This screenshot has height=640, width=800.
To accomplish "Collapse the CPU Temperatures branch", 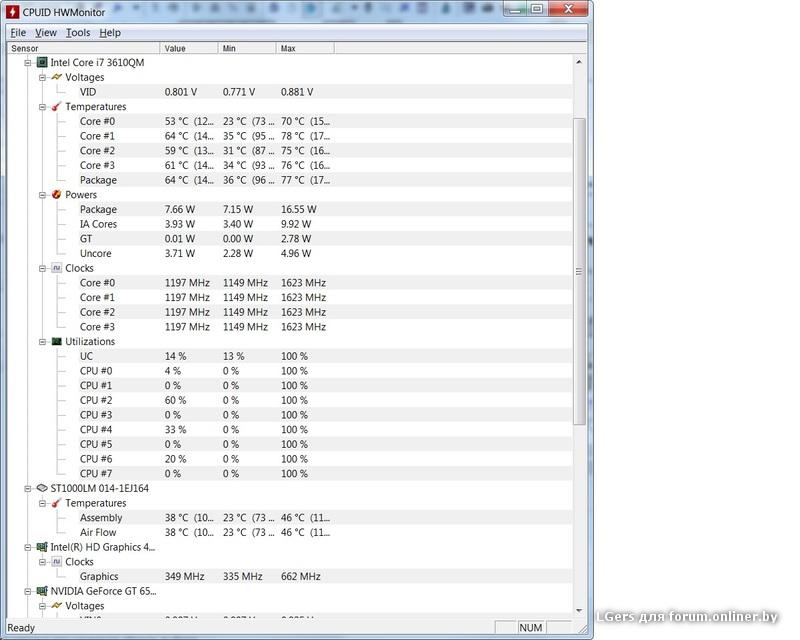I will tap(42, 107).
